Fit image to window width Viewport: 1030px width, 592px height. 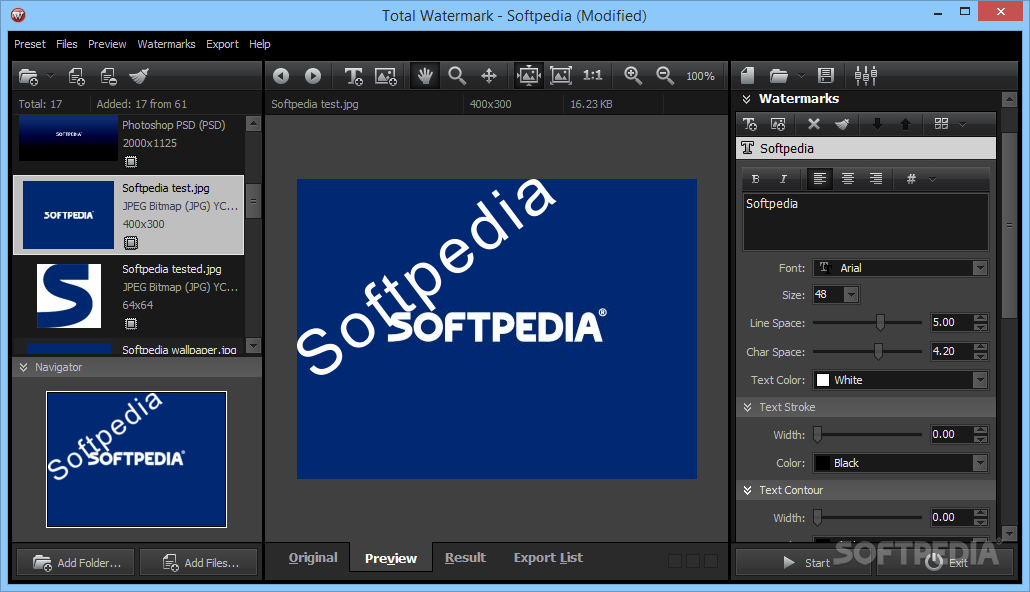pyautogui.click(x=528, y=76)
